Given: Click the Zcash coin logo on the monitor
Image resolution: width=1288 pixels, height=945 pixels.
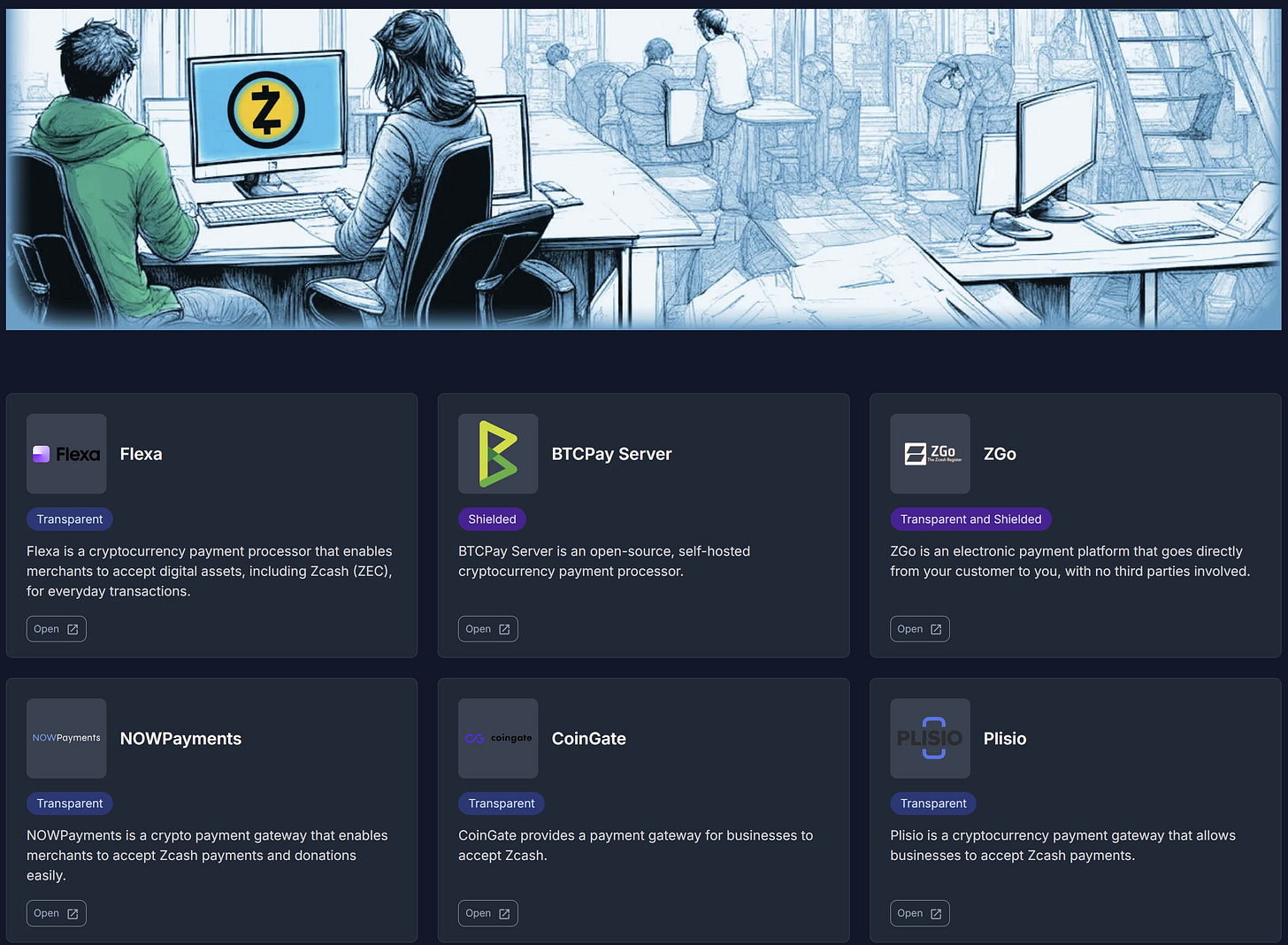Looking at the screenshot, I should [266, 111].
